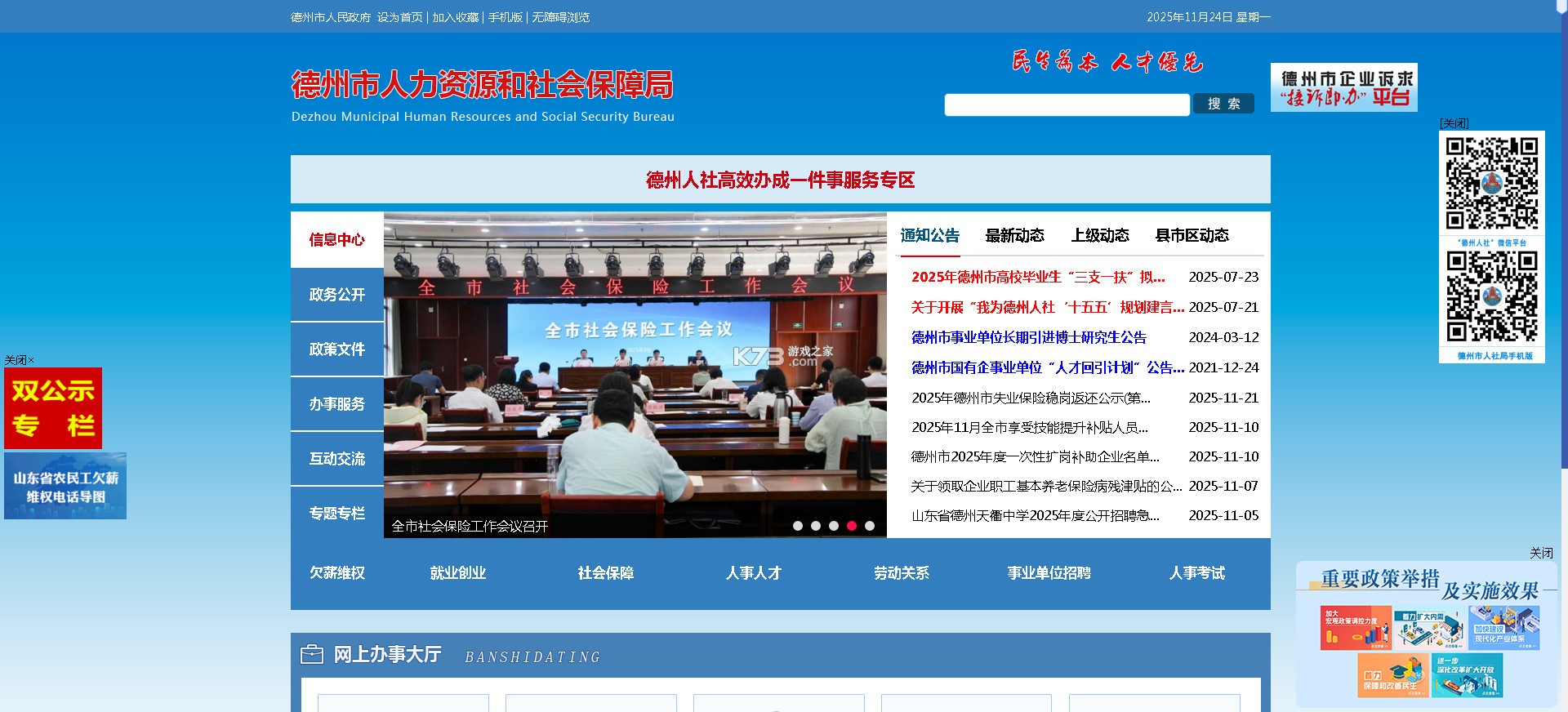Open 德州市人民政府 link in top bar

[x=331, y=17]
